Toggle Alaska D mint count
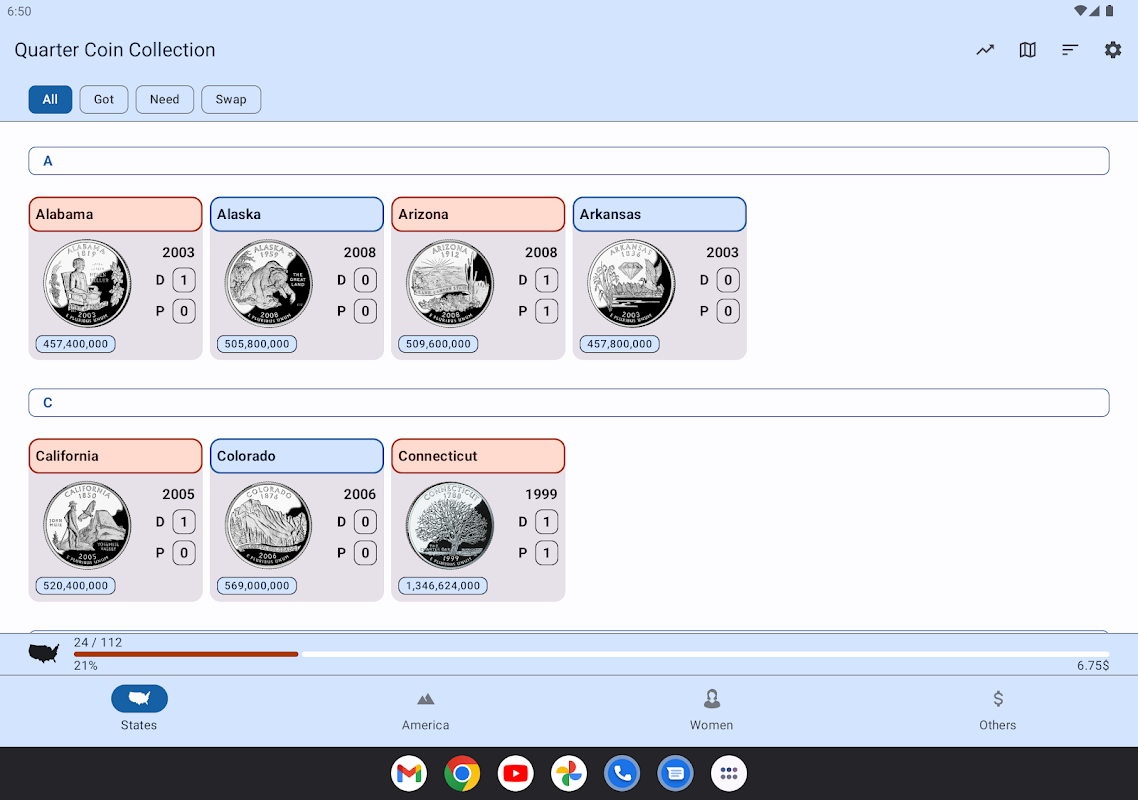 [x=365, y=280]
